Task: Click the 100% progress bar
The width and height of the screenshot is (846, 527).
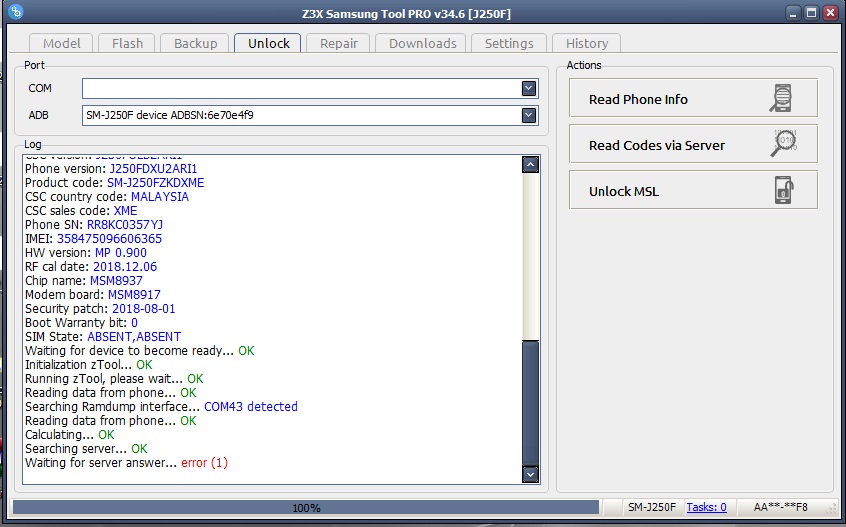Action: 306,507
